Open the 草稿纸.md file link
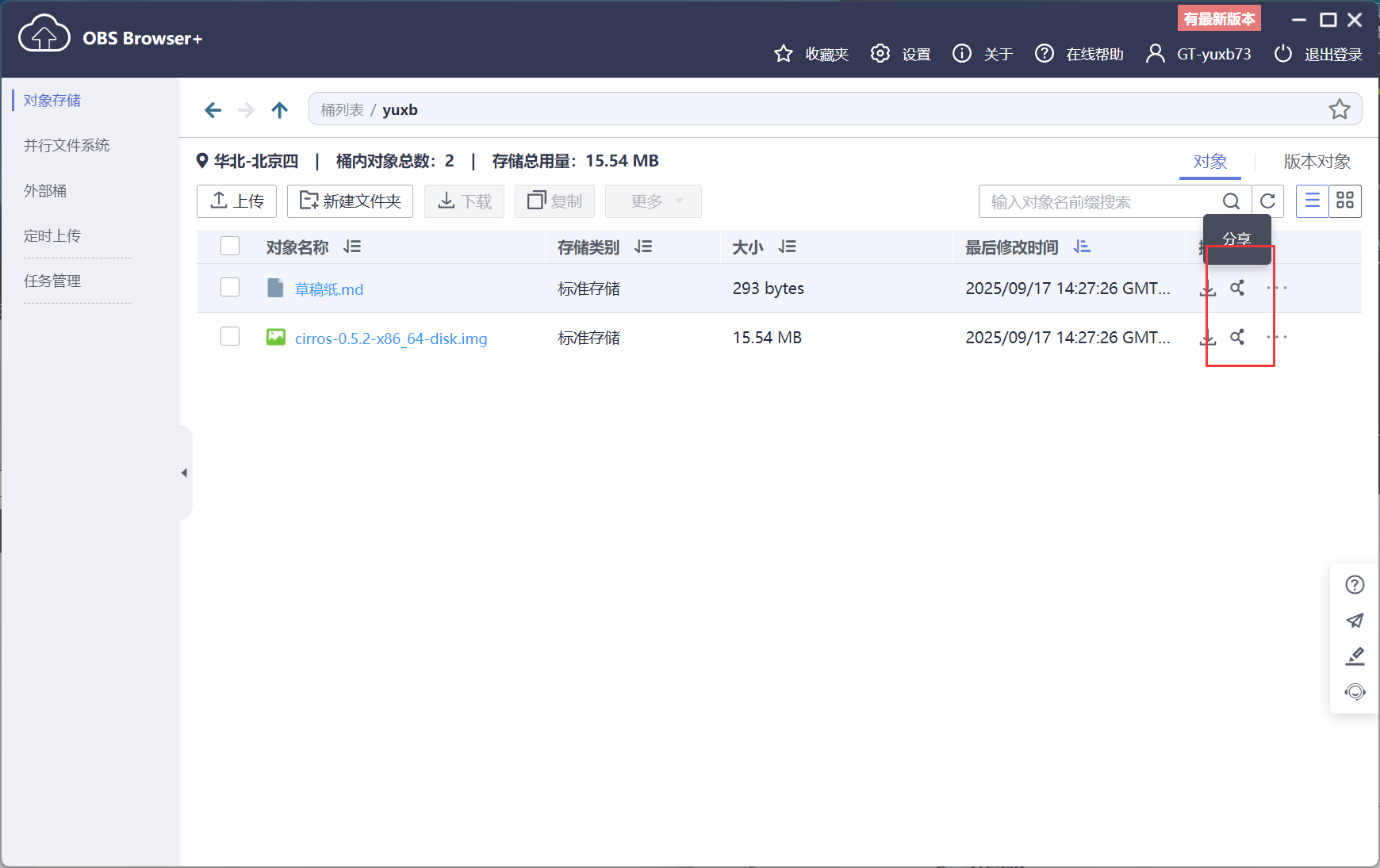 pos(329,289)
